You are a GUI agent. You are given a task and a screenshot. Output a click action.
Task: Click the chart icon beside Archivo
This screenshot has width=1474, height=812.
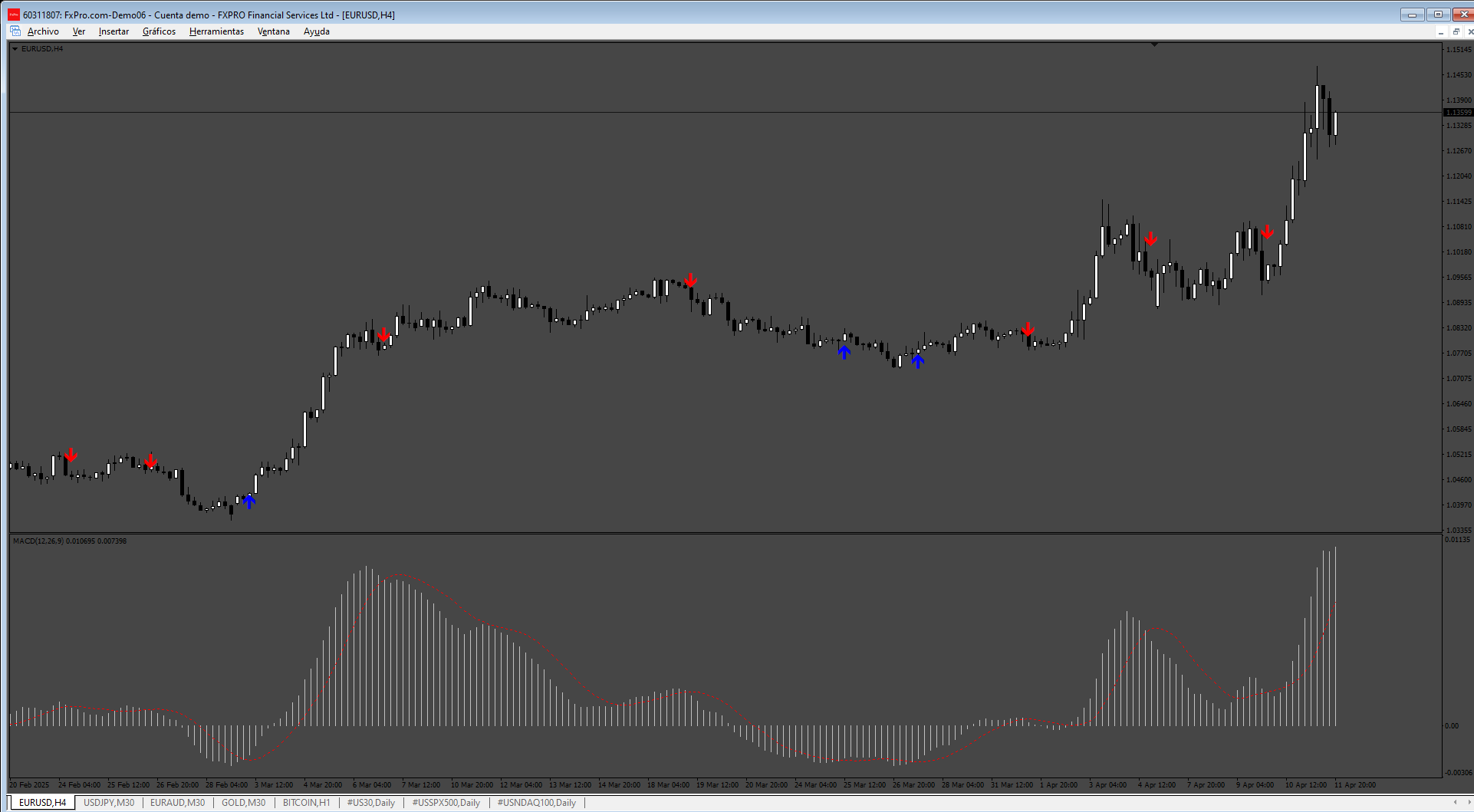click(15, 31)
